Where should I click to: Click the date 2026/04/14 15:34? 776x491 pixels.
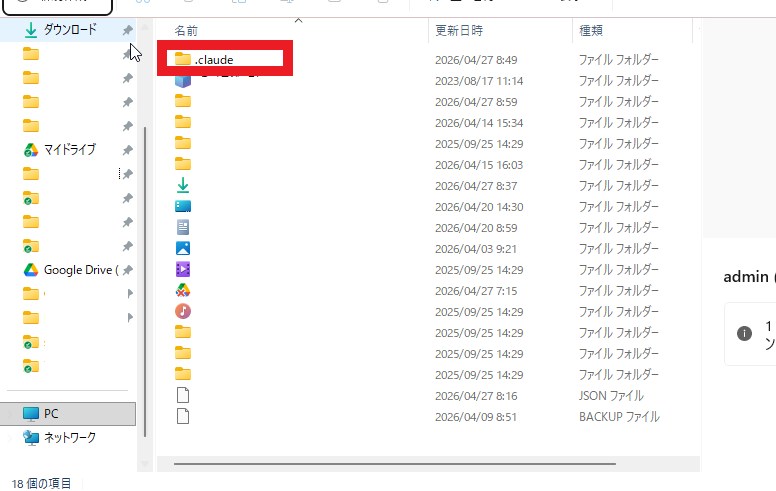pyautogui.click(x=479, y=123)
